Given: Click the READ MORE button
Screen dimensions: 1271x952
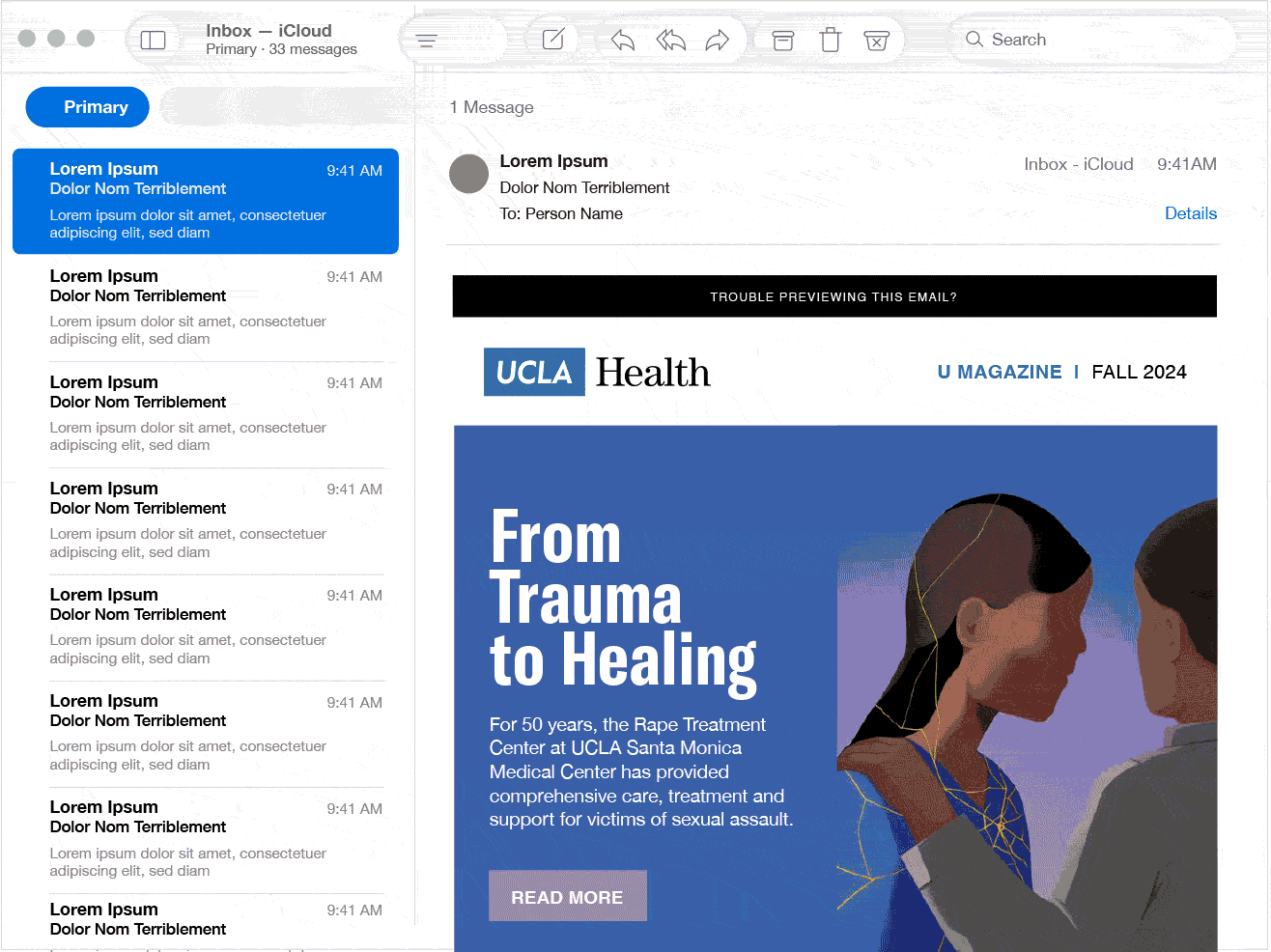Looking at the screenshot, I should 568,896.
